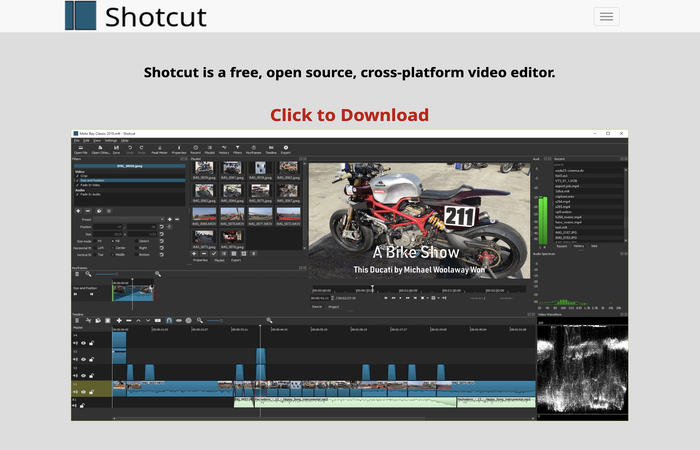This screenshot has width=700, height=450.
Task: Open the Peak Meter panel icon
Action: point(160,149)
